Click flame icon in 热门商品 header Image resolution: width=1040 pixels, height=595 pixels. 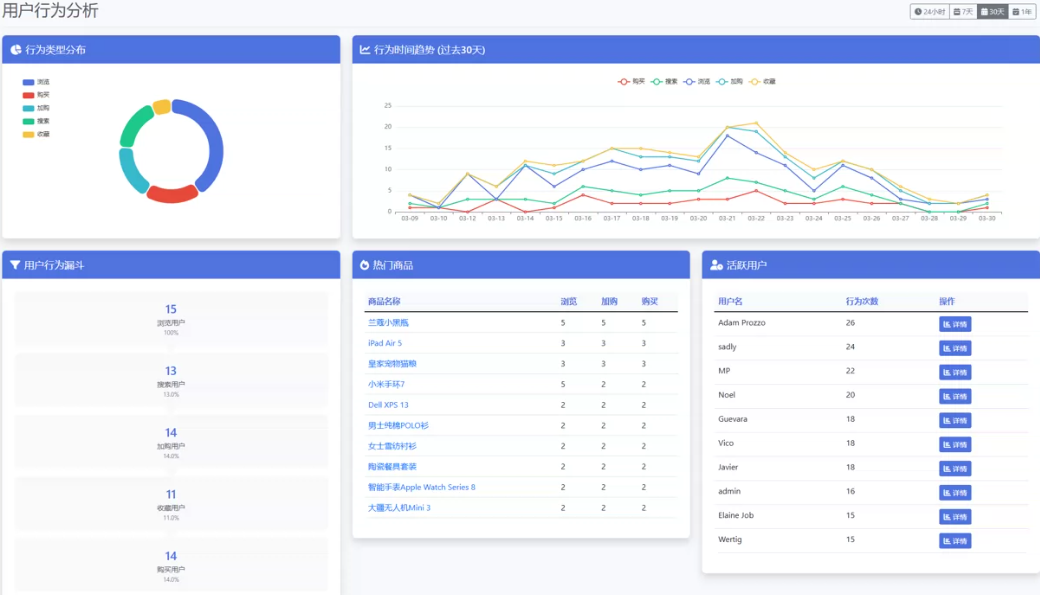[x=364, y=265]
